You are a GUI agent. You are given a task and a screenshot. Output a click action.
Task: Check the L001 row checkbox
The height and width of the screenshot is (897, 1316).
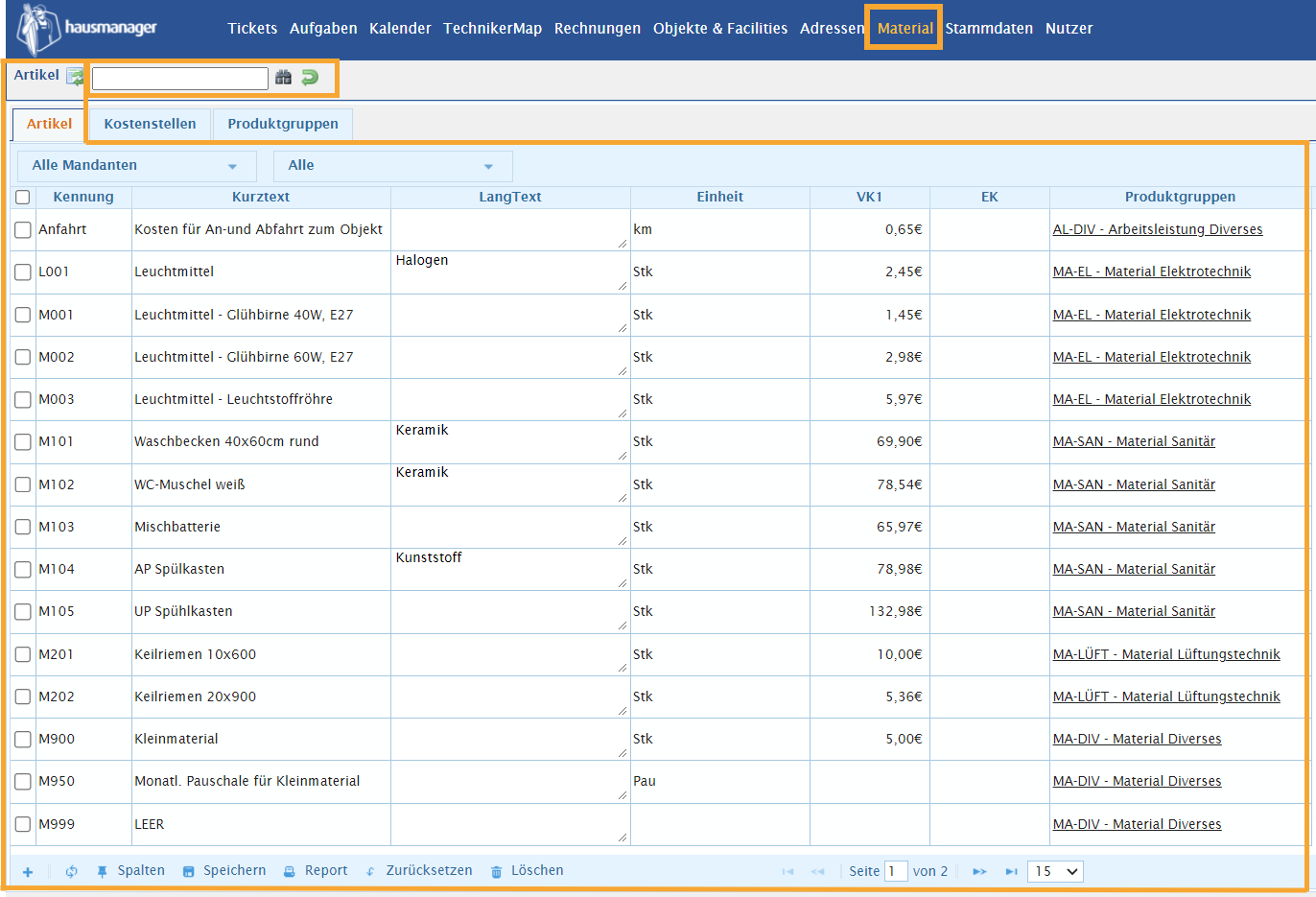[x=23, y=272]
